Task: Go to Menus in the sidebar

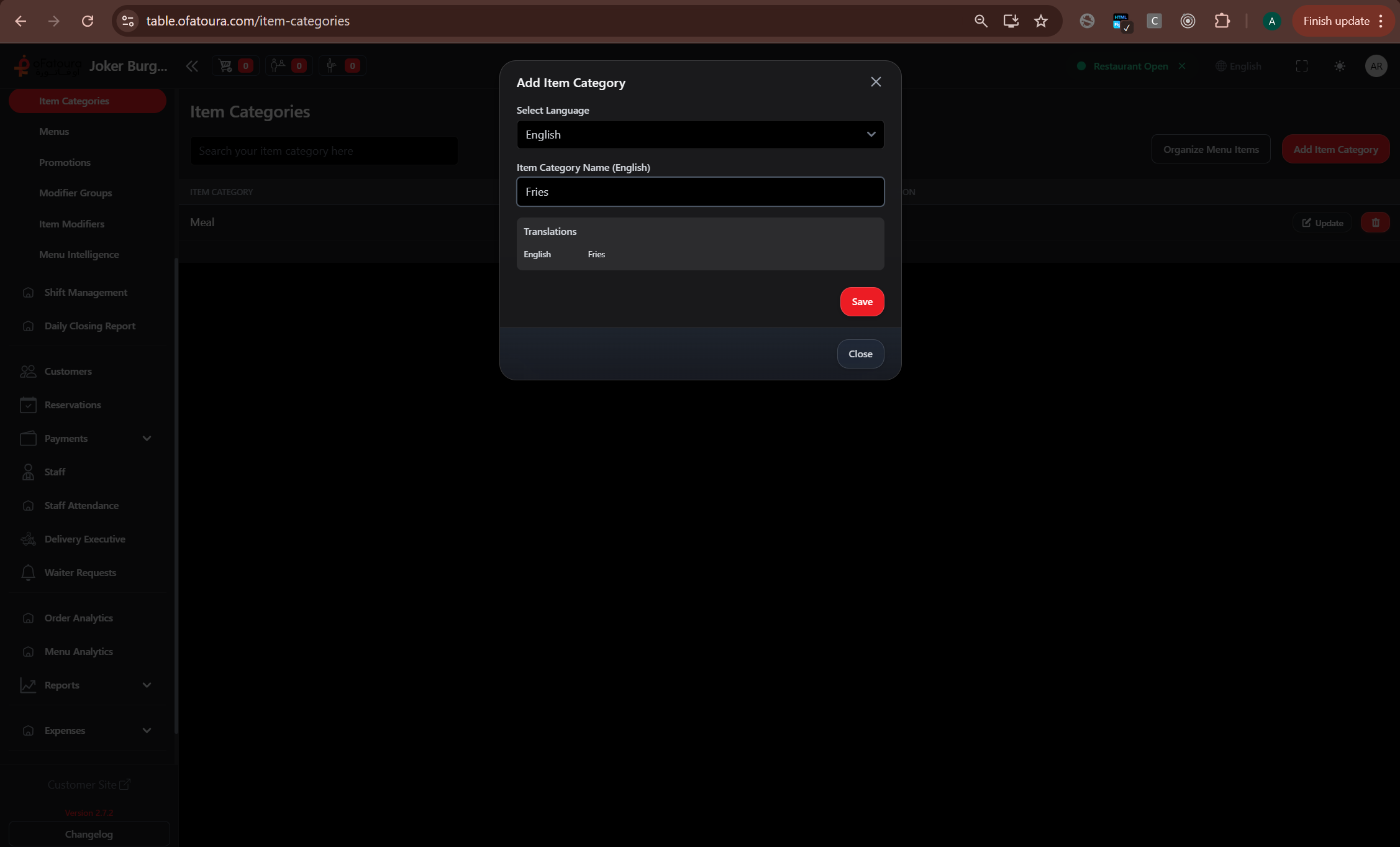Action: (54, 132)
